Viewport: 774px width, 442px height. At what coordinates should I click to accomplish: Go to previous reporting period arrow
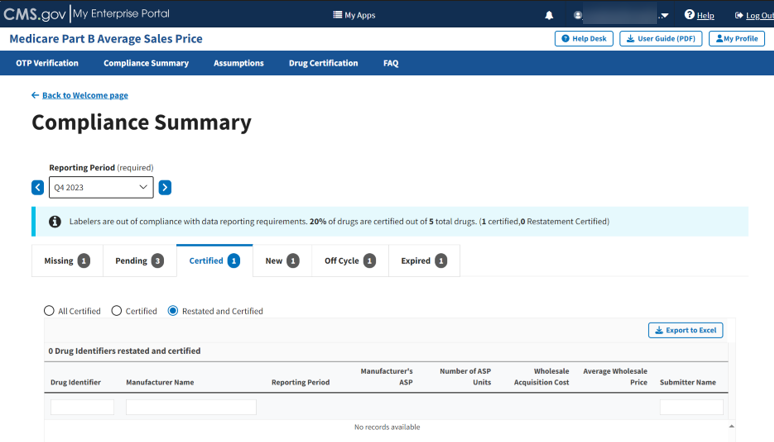point(38,188)
